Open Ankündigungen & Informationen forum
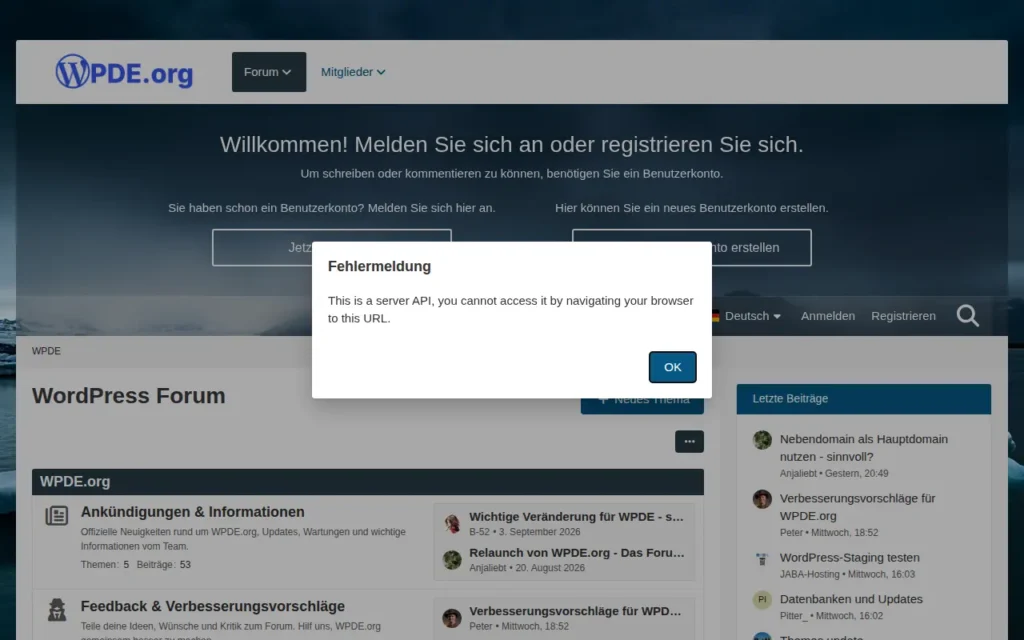This screenshot has height=640, width=1024. [193, 512]
